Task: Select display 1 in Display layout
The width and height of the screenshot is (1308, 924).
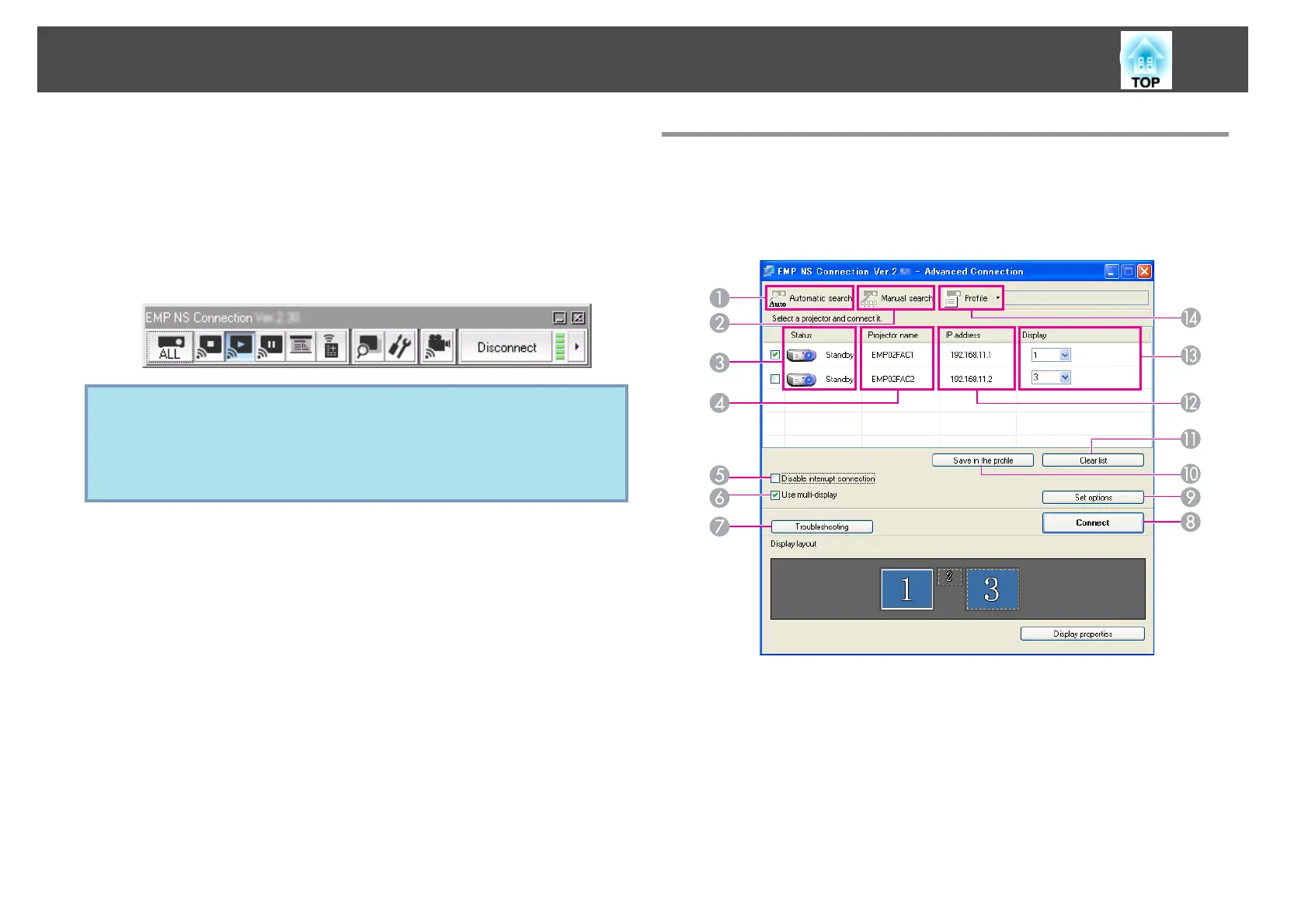Action: pyautogui.click(x=906, y=589)
